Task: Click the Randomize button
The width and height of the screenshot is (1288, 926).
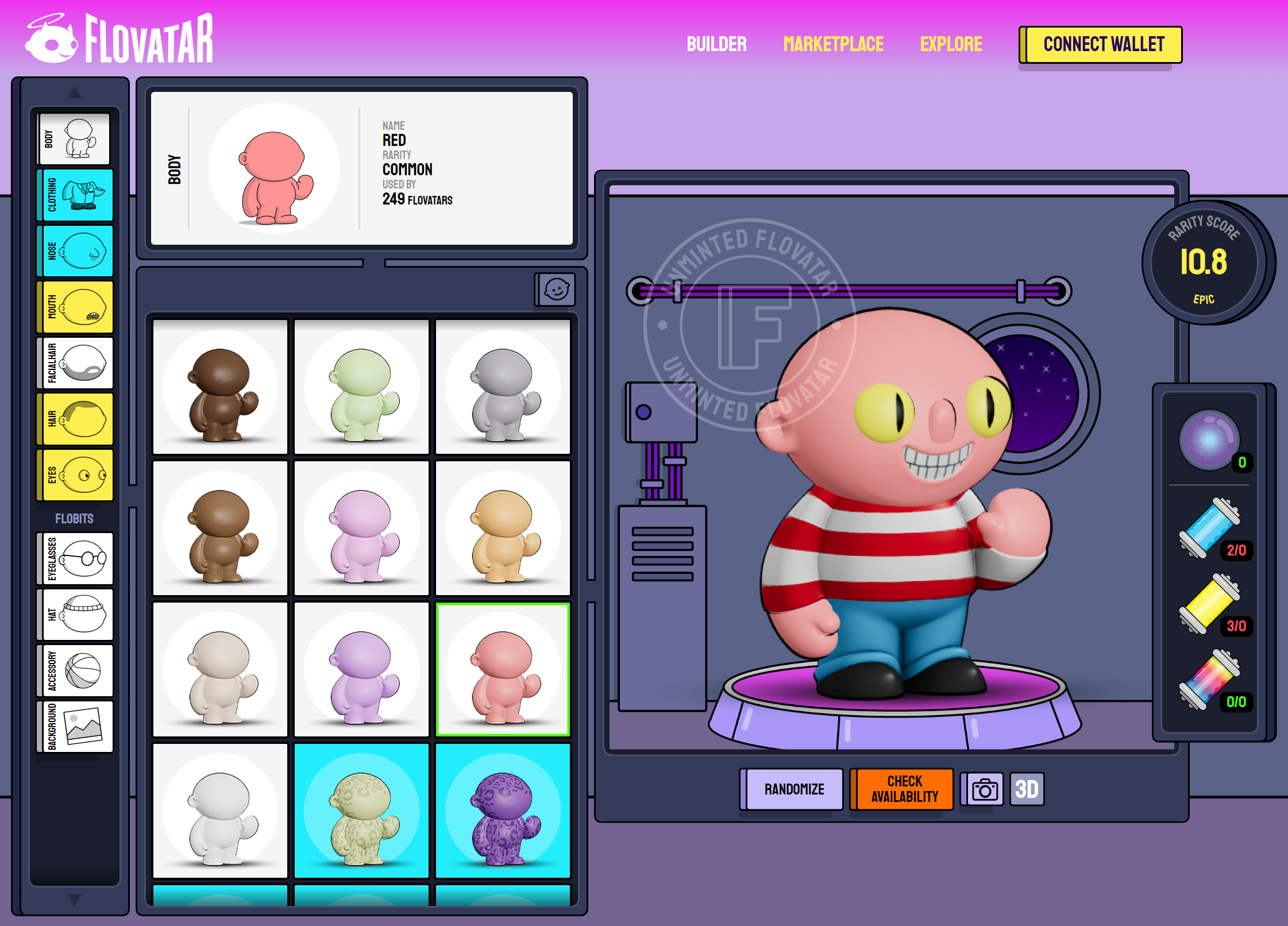Action: pyautogui.click(x=795, y=789)
